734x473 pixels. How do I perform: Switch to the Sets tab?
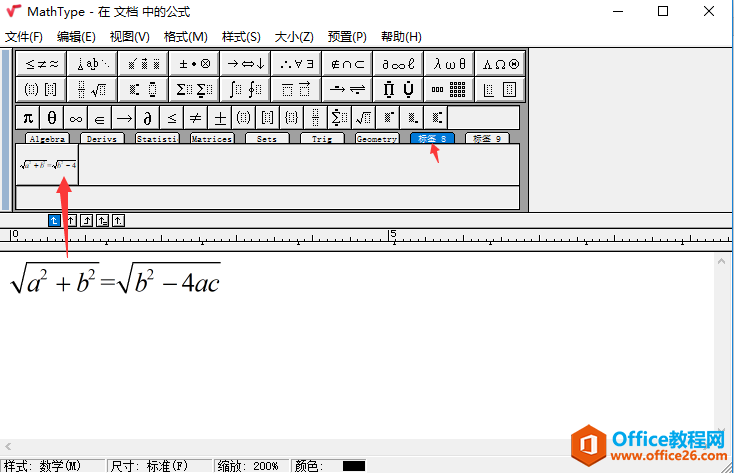click(267, 139)
